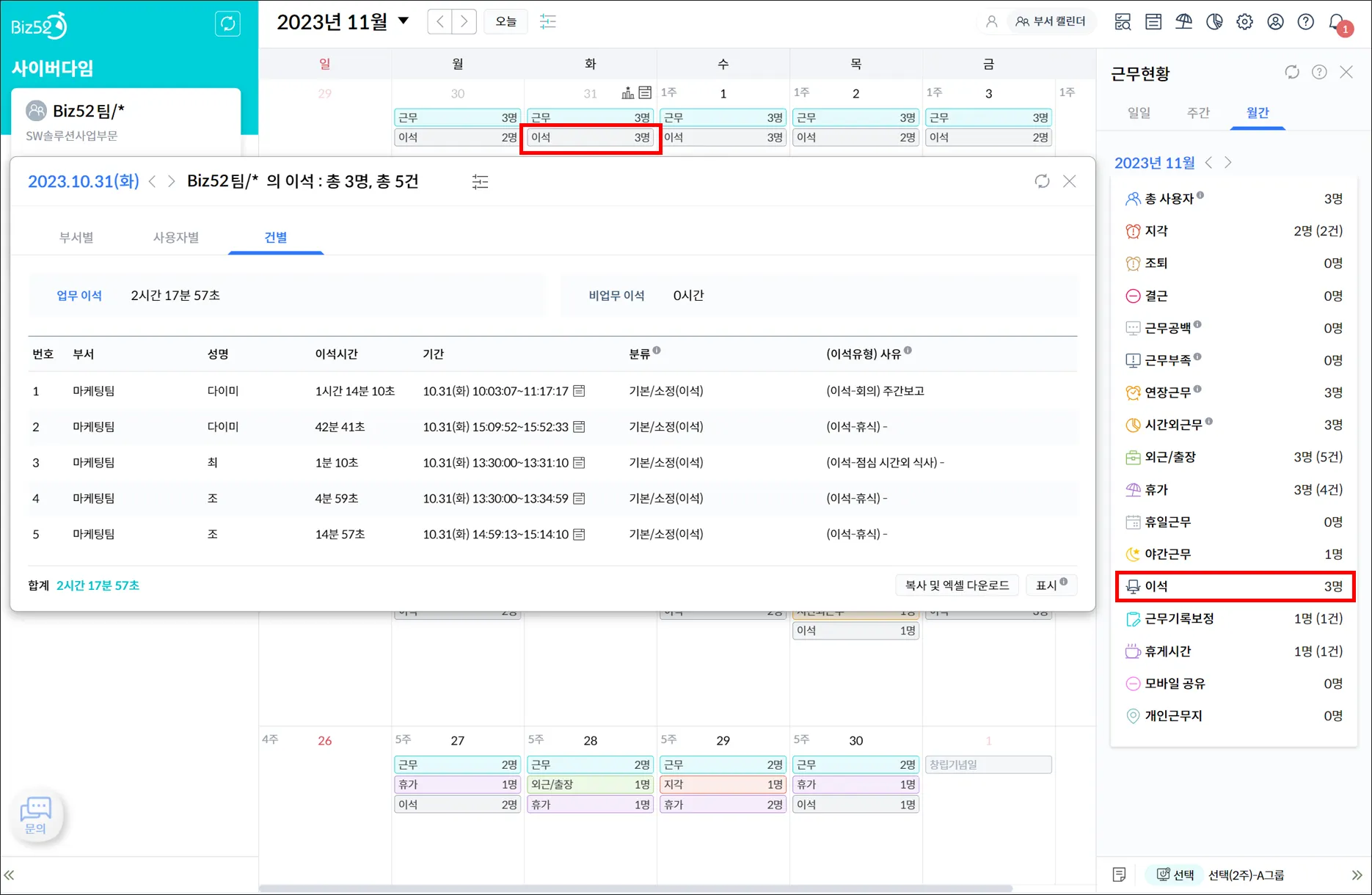This screenshot has width=1372, height=895.
Task: Switch to the 부서별 tab in popup
Action: 76,237
